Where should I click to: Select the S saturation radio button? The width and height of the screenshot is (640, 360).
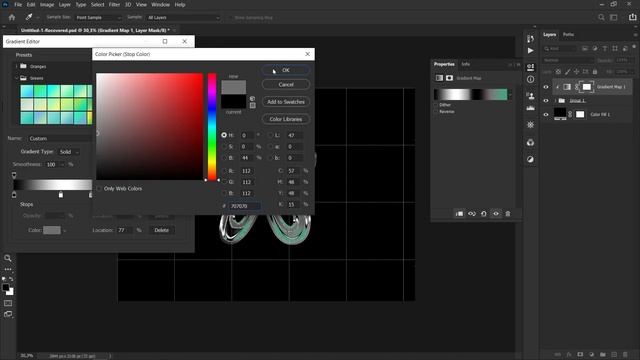[224, 147]
